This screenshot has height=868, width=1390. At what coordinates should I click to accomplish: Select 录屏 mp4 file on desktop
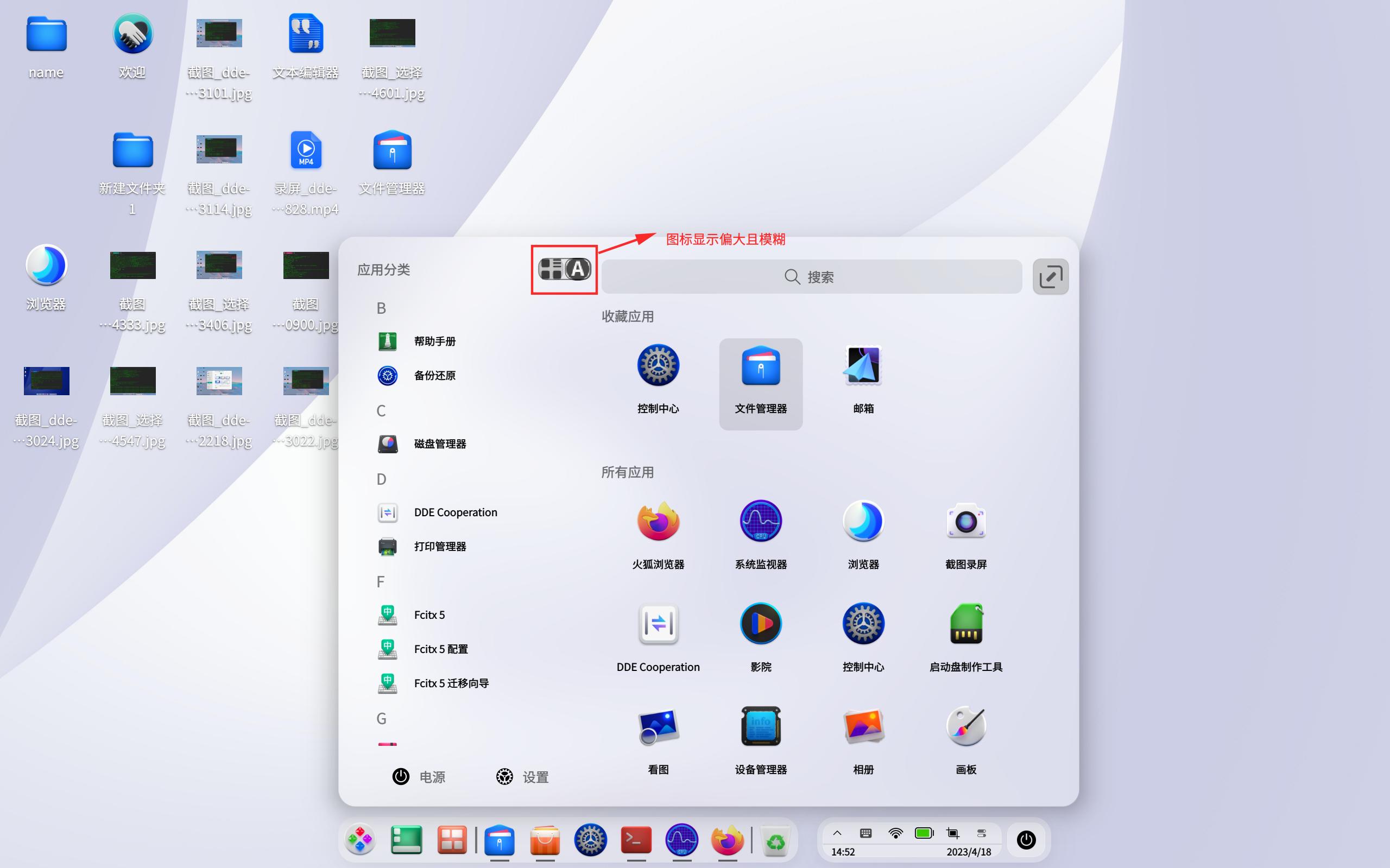click(306, 172)
